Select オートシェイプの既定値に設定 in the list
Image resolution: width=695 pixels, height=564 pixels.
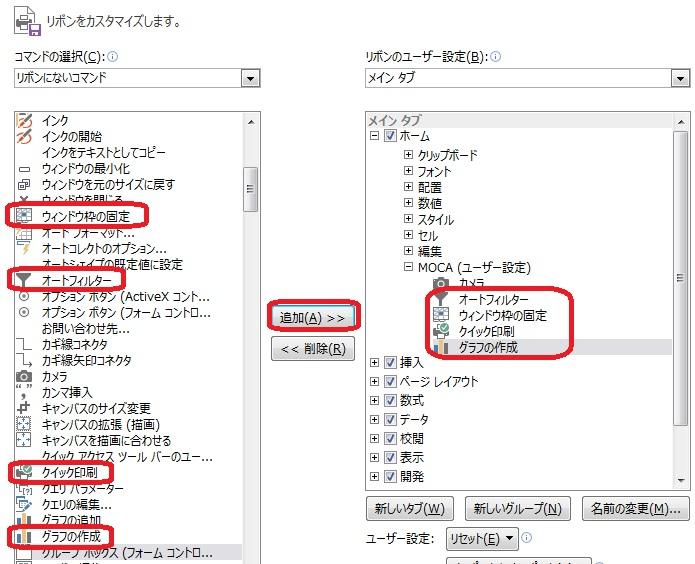112,264
